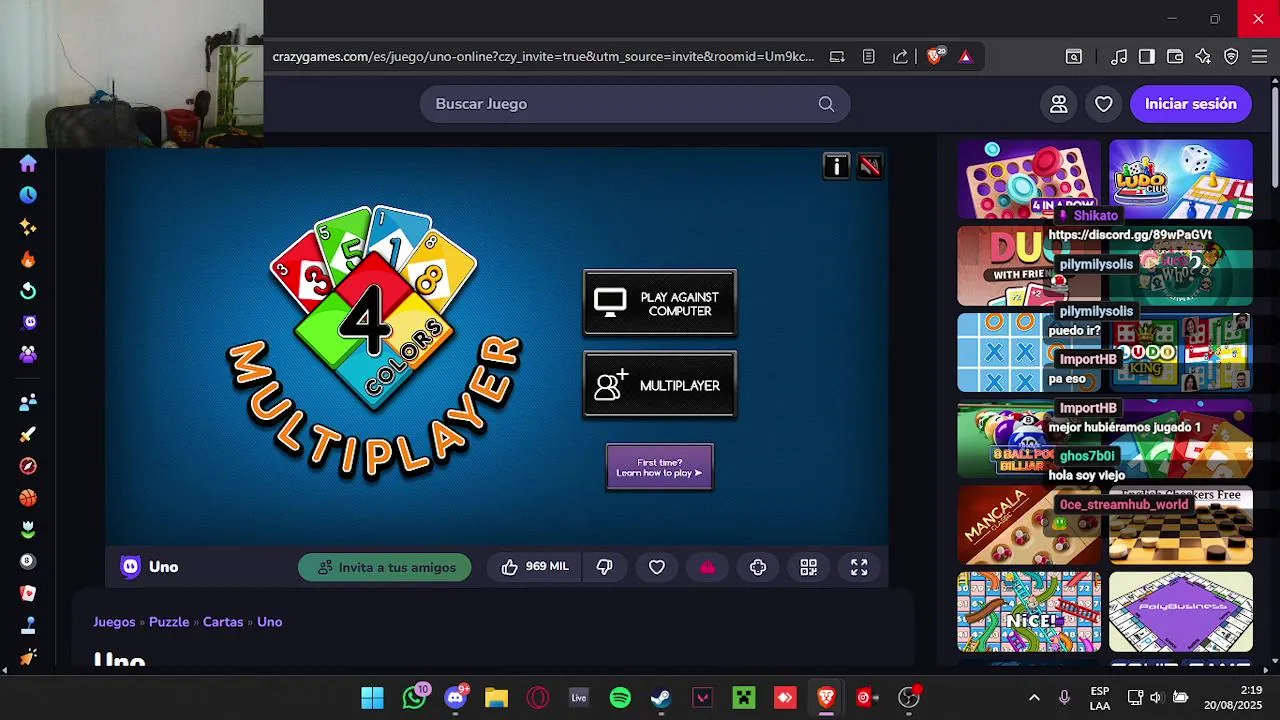Open Updated games refresh icon in sidebar
Viewport: 1280px width, 720px height.
[x=28, y=291]
